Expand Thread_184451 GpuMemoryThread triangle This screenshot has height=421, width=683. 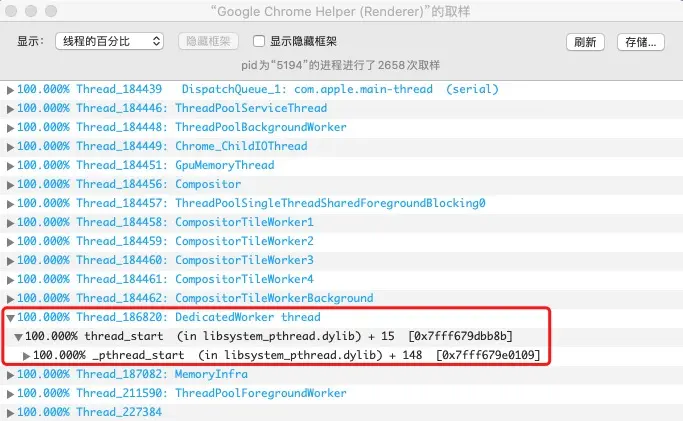pos(10,166)
